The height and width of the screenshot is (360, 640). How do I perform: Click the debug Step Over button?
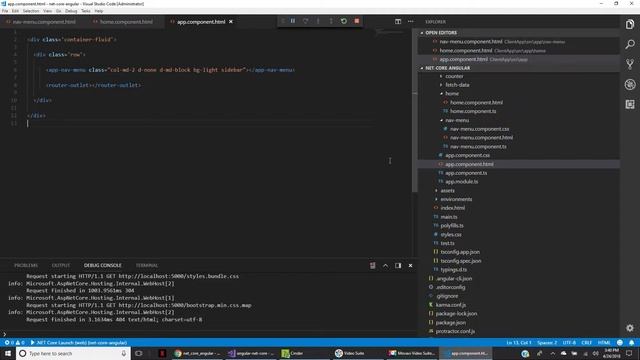click(x=305, y=21)
